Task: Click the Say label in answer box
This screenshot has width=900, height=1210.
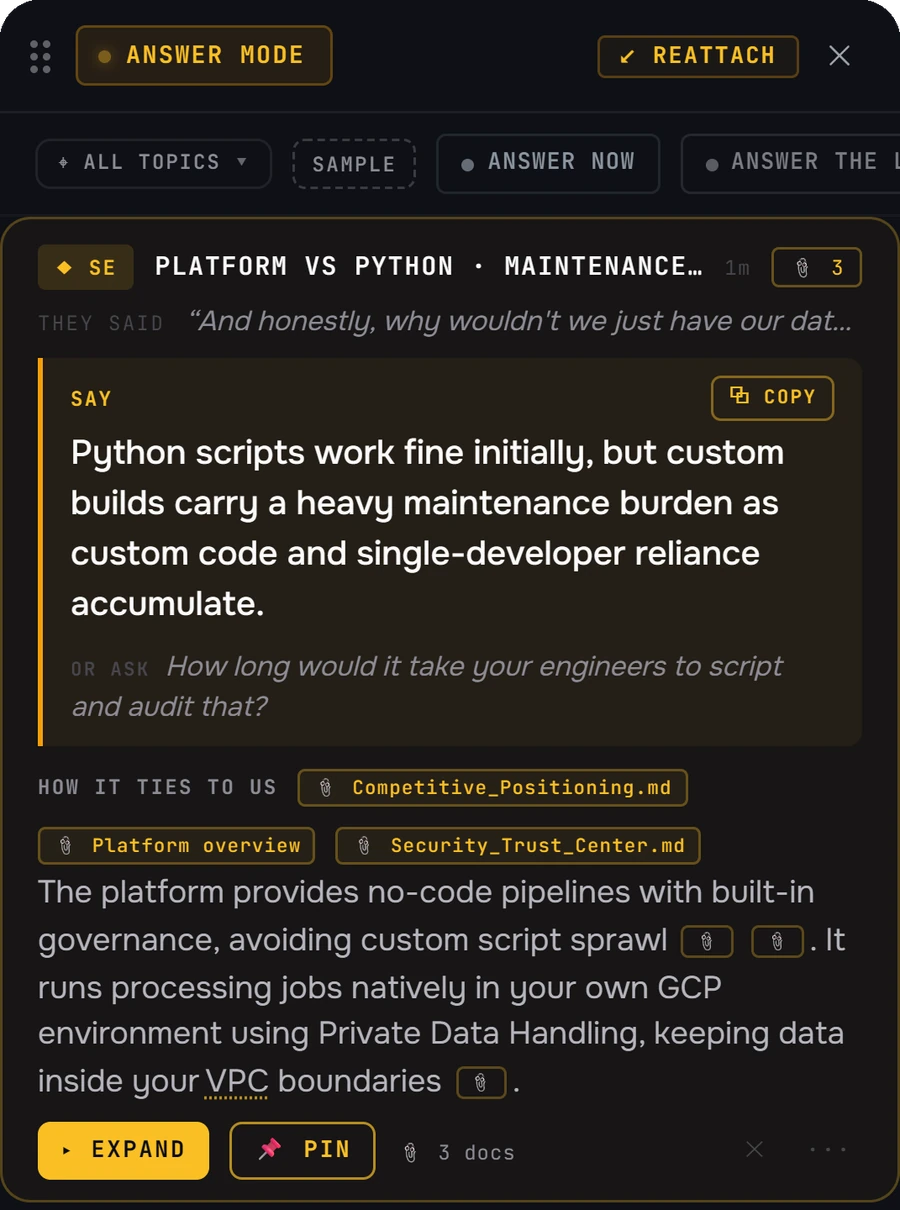Action: pyautogui.click(x=91, y=399)
